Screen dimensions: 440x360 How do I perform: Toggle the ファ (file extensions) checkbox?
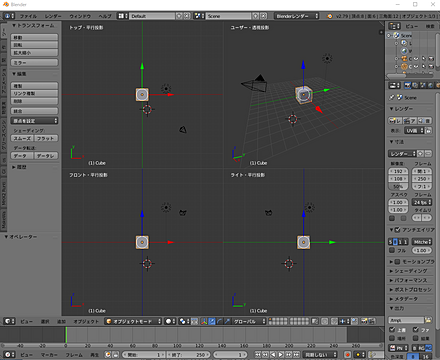click(416, 330)
